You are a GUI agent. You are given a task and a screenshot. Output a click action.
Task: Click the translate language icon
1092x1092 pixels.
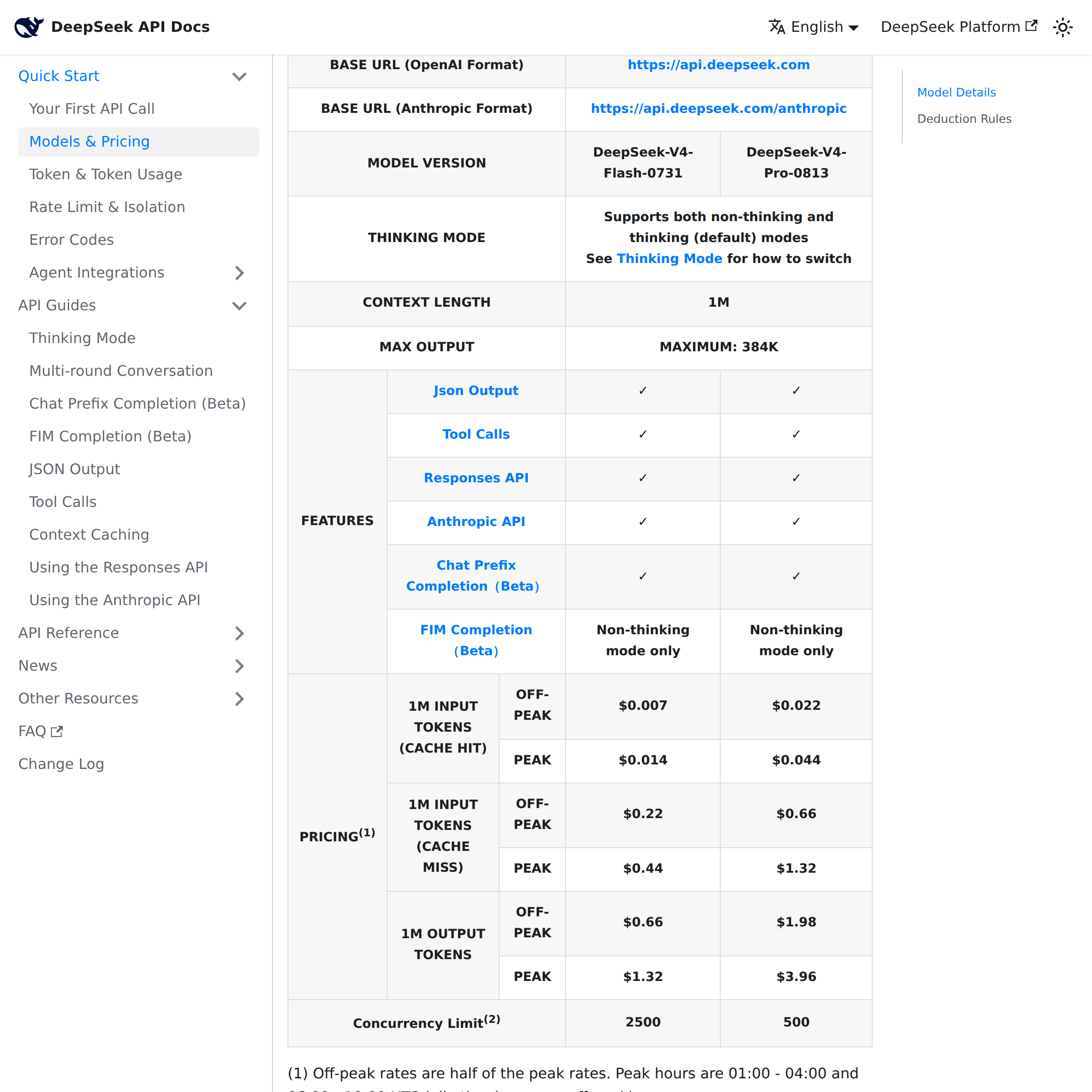pyautogui.click(x=777, y=26)
